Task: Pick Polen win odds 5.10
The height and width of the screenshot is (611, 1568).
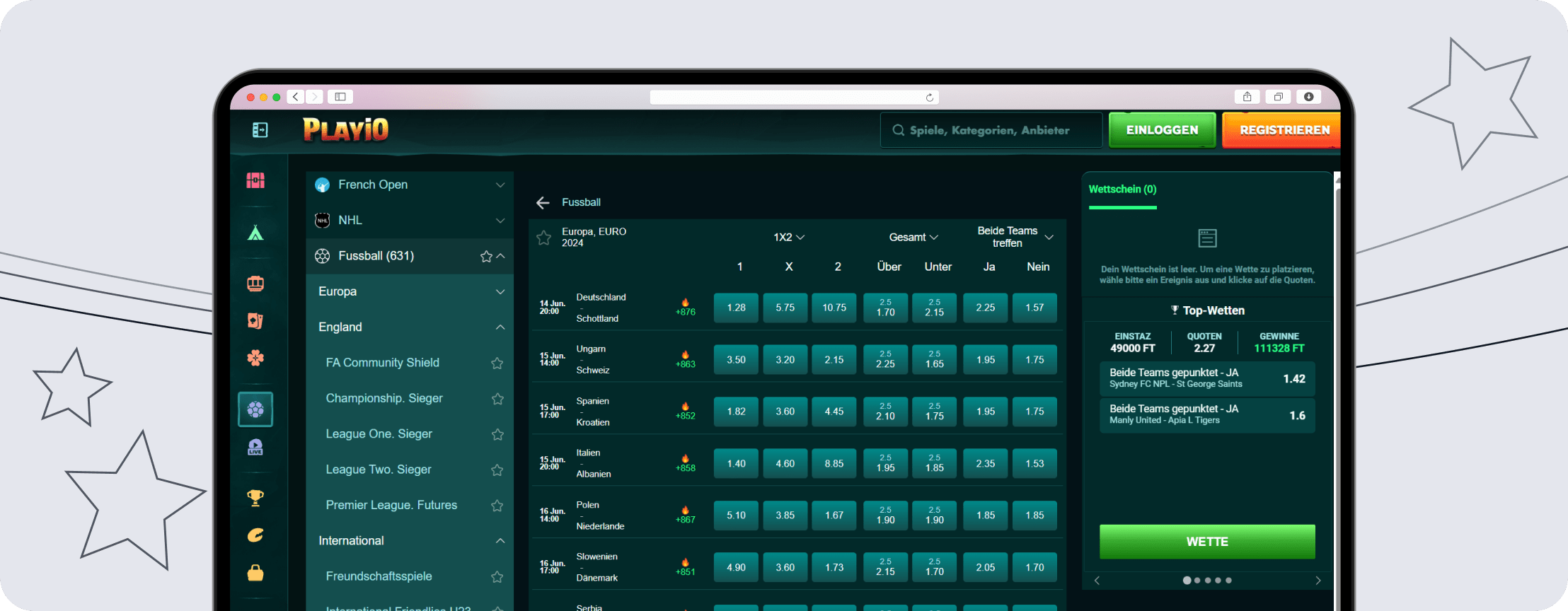Action: pos(736,516)
